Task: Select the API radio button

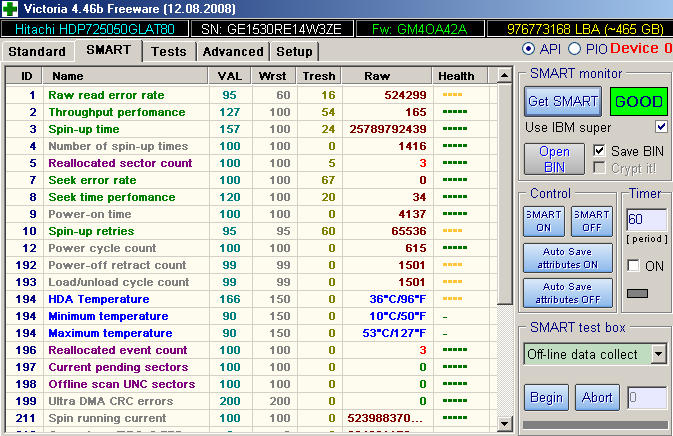Action: click(x=528, y=49)
